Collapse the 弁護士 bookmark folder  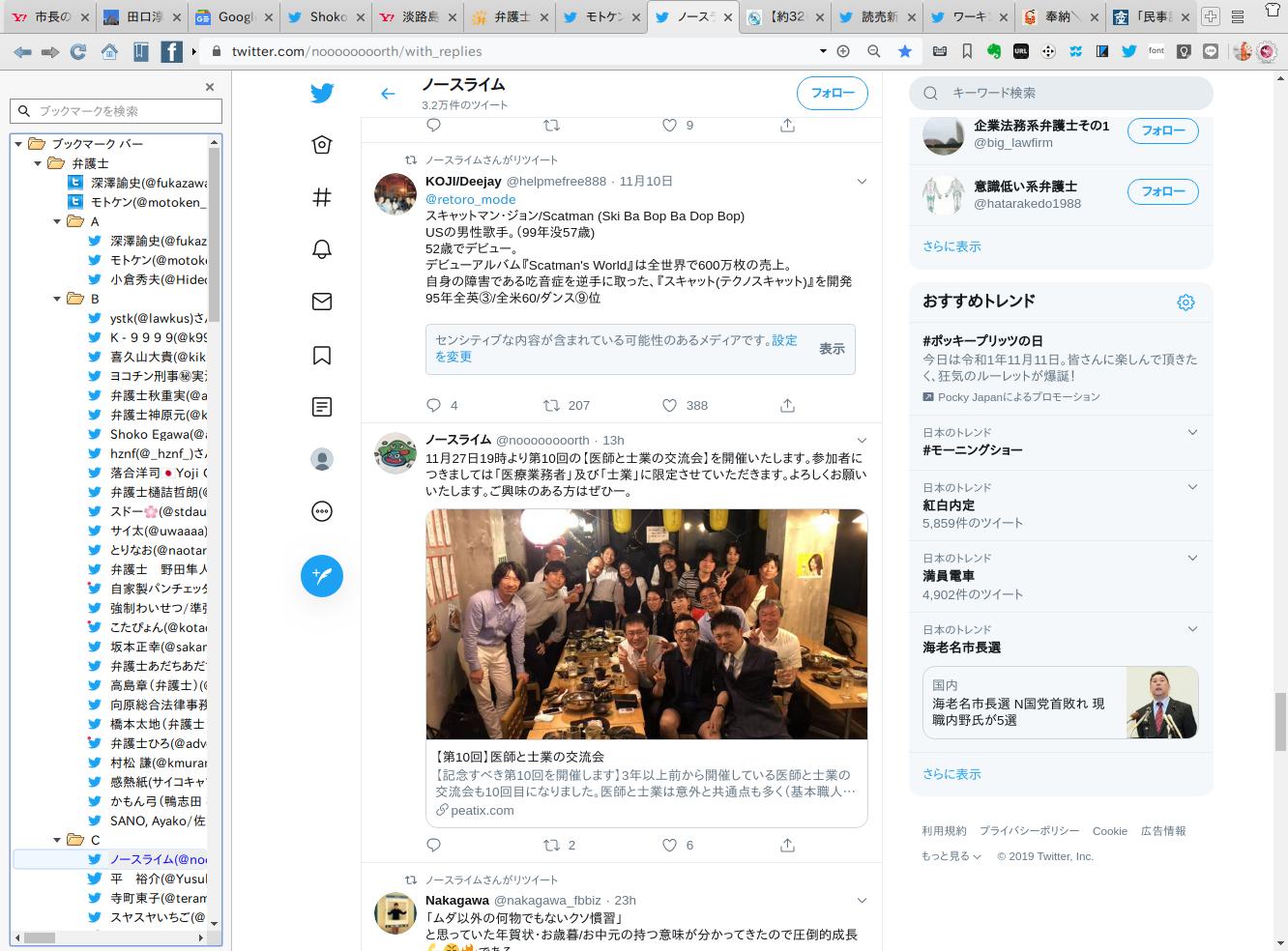click(39, 163)
